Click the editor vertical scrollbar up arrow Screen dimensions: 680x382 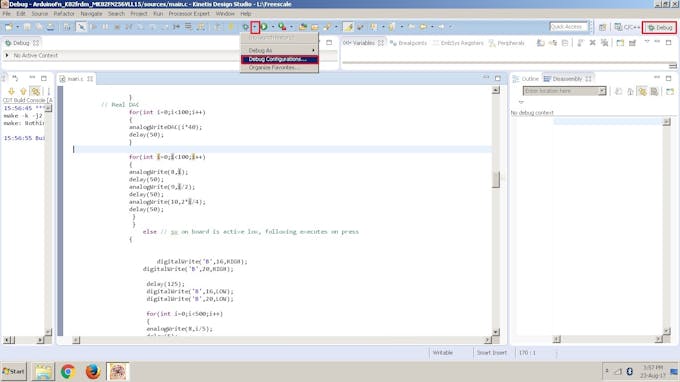click(496, 90)
